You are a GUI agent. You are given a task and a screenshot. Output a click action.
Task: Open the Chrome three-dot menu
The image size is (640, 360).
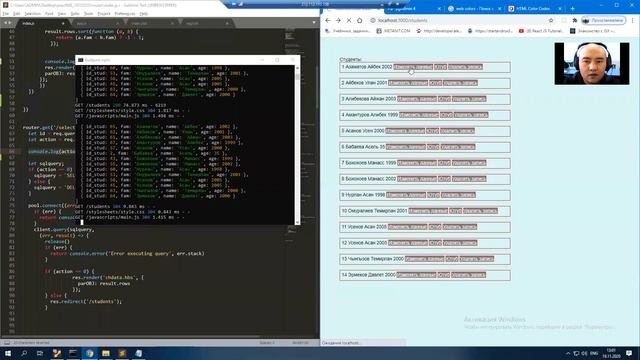click(x=633, y=20)
